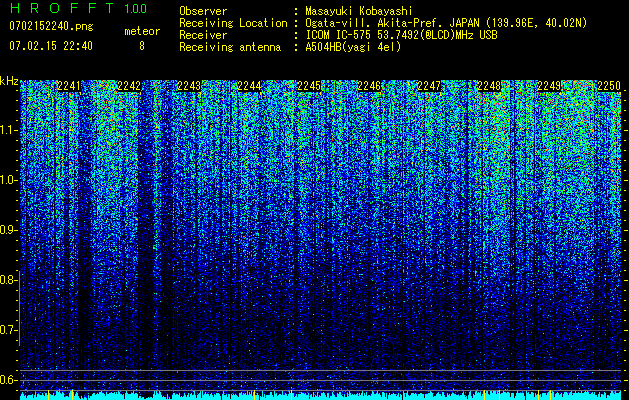
Task: Click the 0.8 kHz frequency axis label
Action: pos(8,280)
